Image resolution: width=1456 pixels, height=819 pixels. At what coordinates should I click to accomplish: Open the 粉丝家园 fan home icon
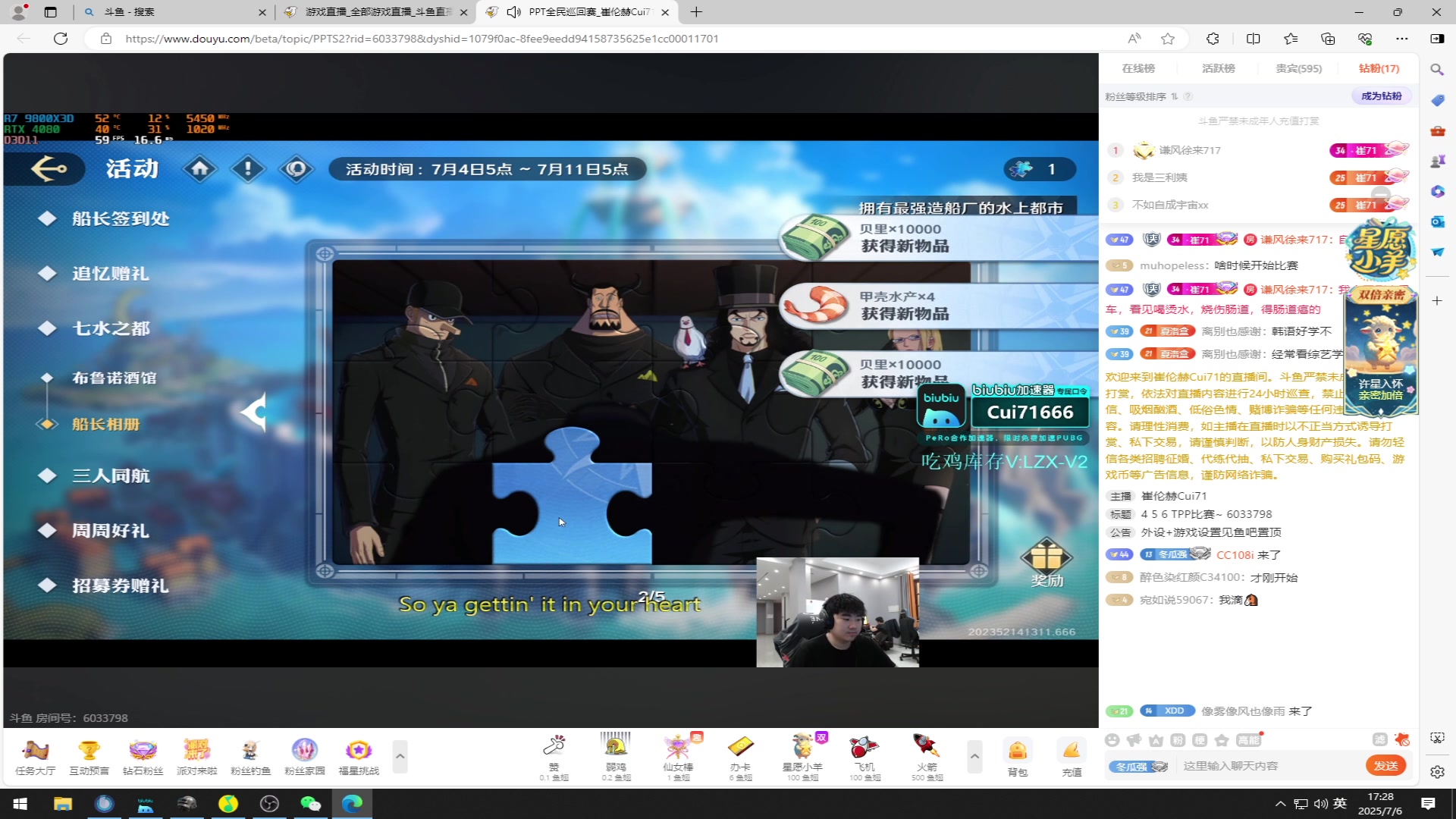304,757
